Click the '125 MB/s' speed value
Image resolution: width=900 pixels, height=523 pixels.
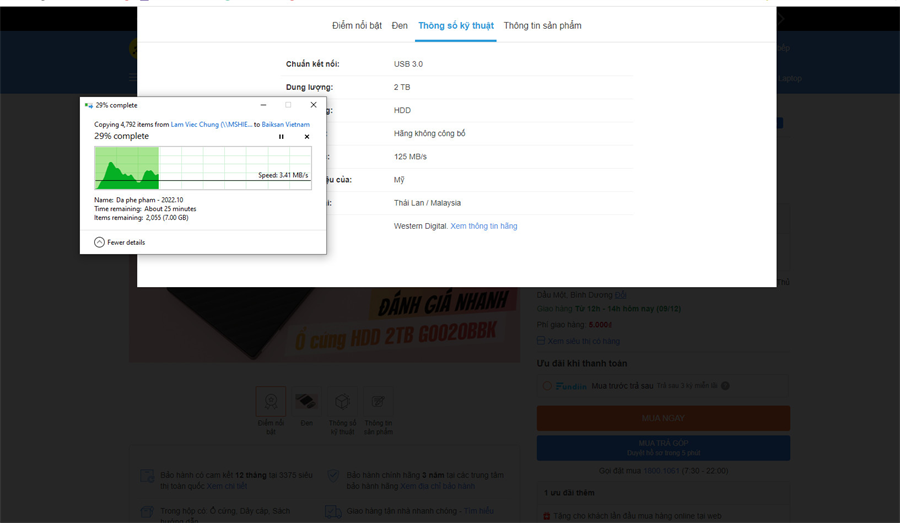tap(410, 157)
